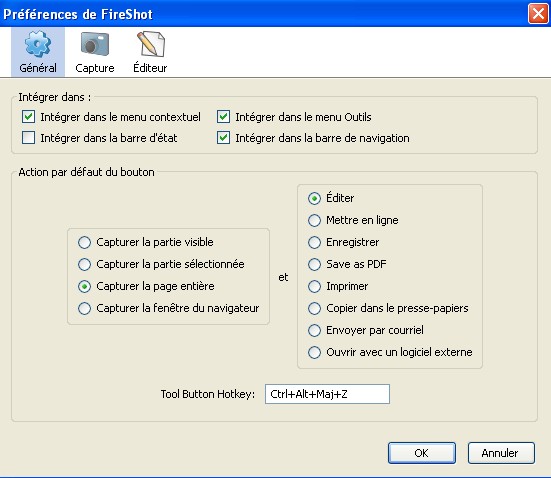Open the Éditeur preferences tab

(x=150, y=52)
